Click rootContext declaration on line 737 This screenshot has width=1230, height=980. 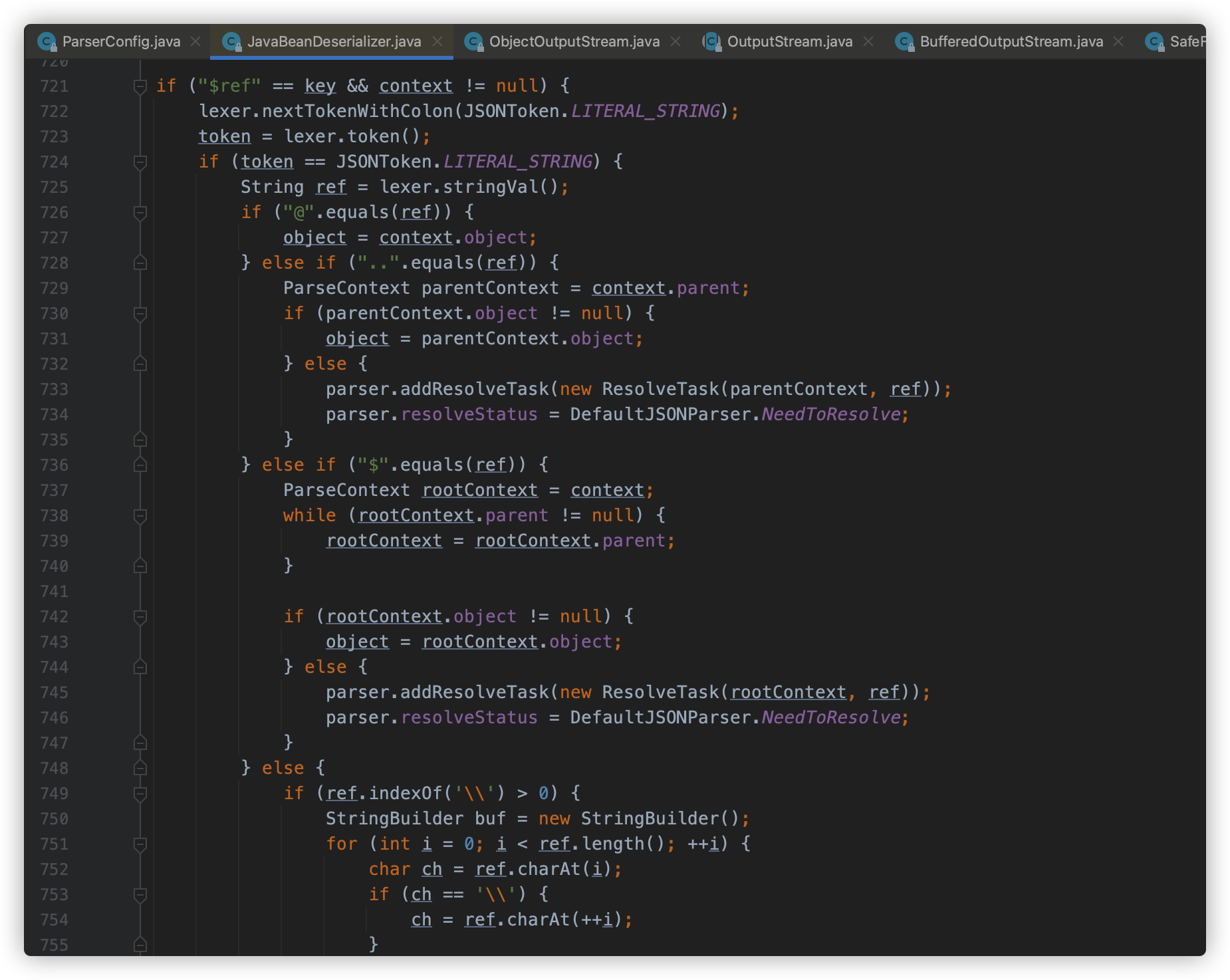[x=480, y=490]
